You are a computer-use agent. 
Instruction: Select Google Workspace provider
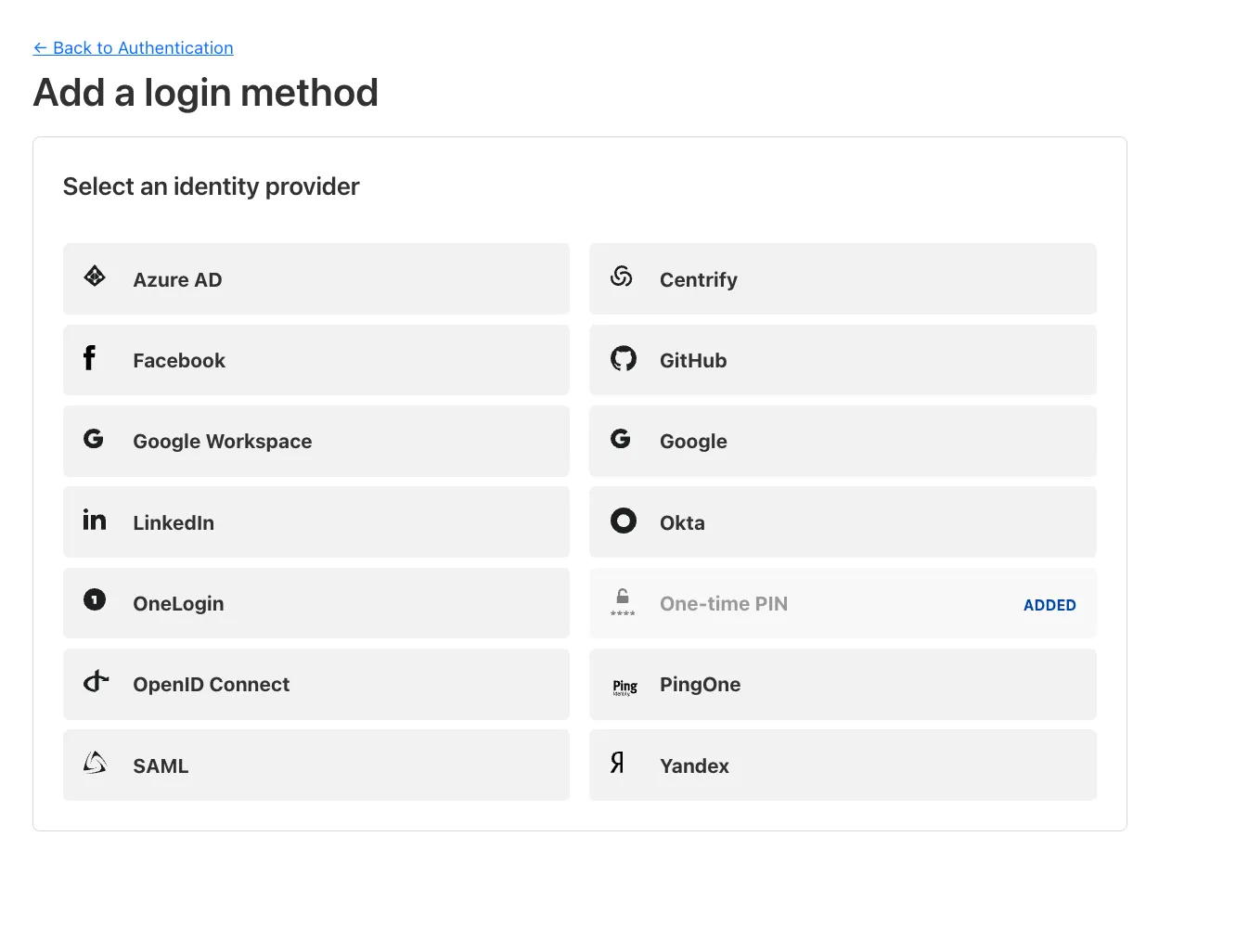click(x=316, y=442)
